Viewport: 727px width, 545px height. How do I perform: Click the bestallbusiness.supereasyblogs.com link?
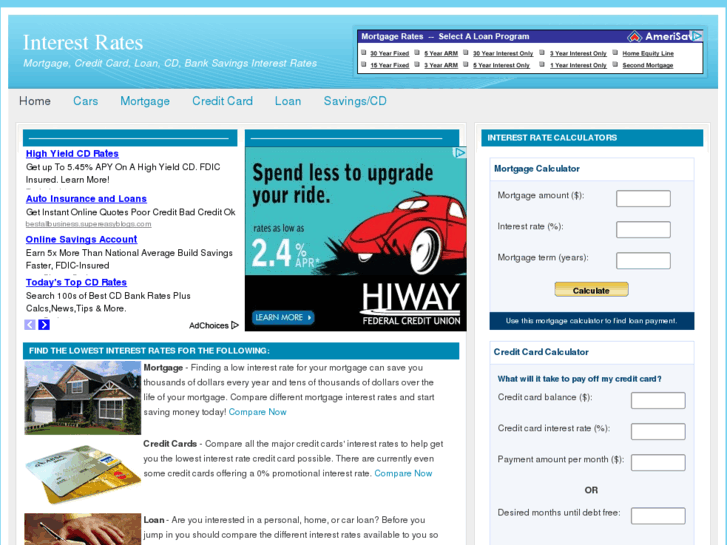tap(89, 224)
